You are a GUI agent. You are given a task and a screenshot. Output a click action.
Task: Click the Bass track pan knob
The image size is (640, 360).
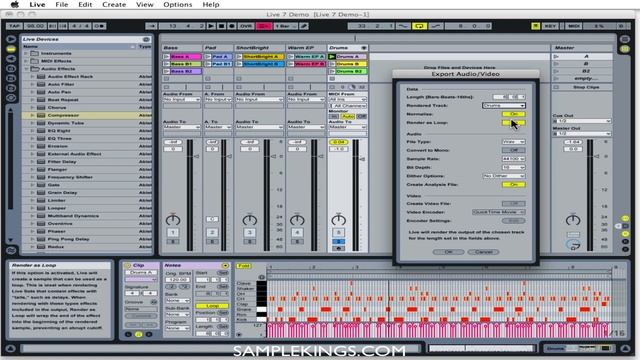[173, 220]
